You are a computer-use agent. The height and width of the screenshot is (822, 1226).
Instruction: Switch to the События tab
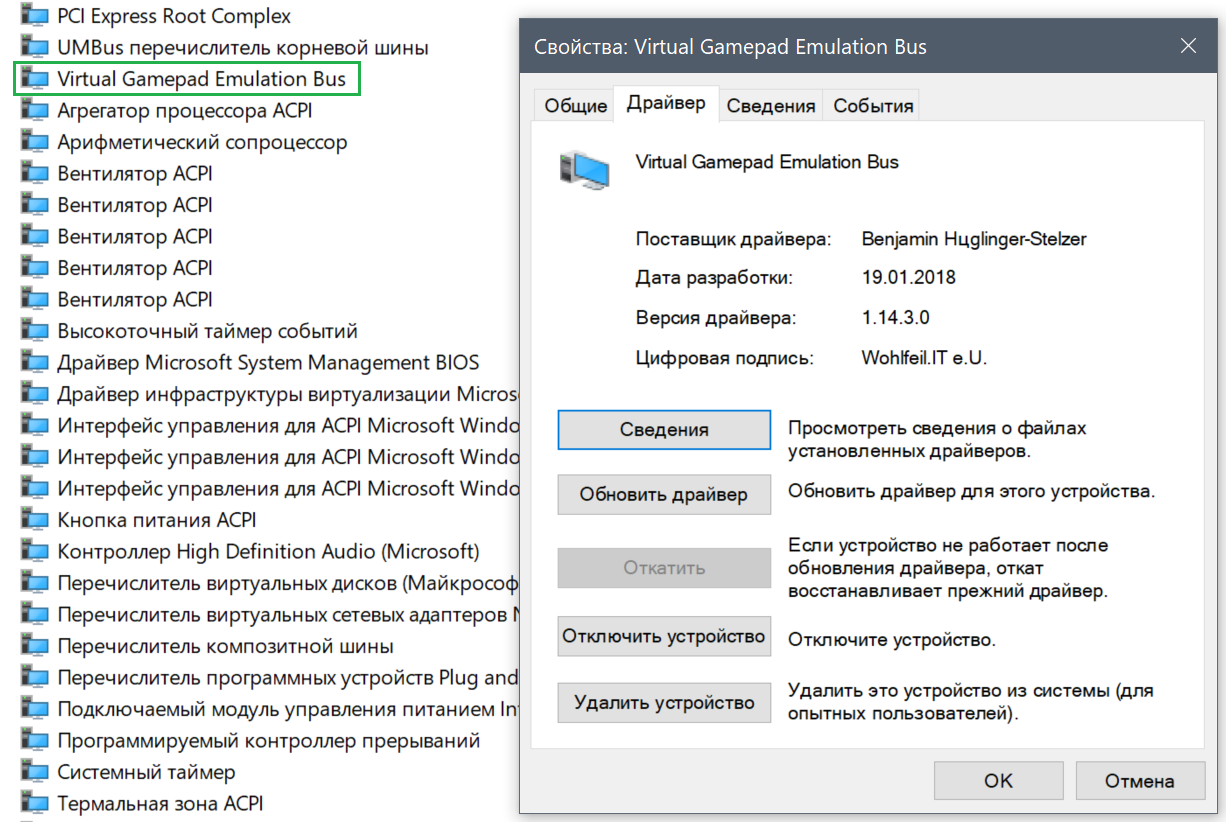point(873,106)
